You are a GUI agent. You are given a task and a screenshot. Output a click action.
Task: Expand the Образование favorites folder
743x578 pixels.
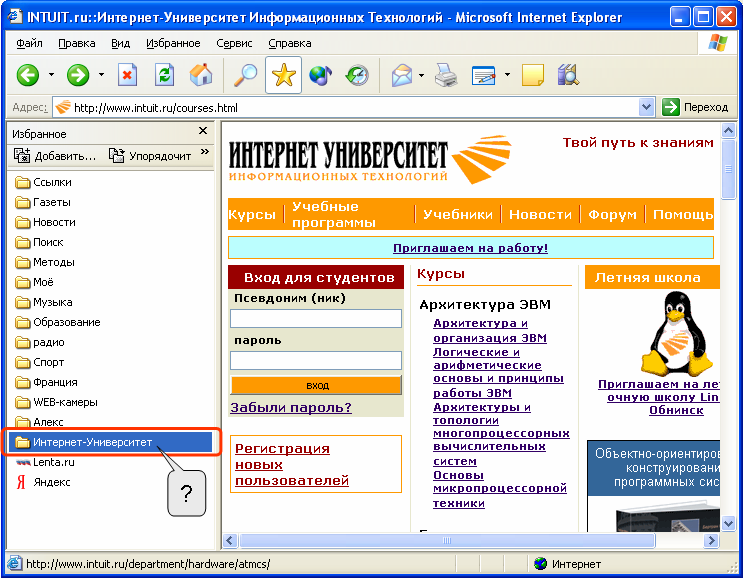[58, 323]
